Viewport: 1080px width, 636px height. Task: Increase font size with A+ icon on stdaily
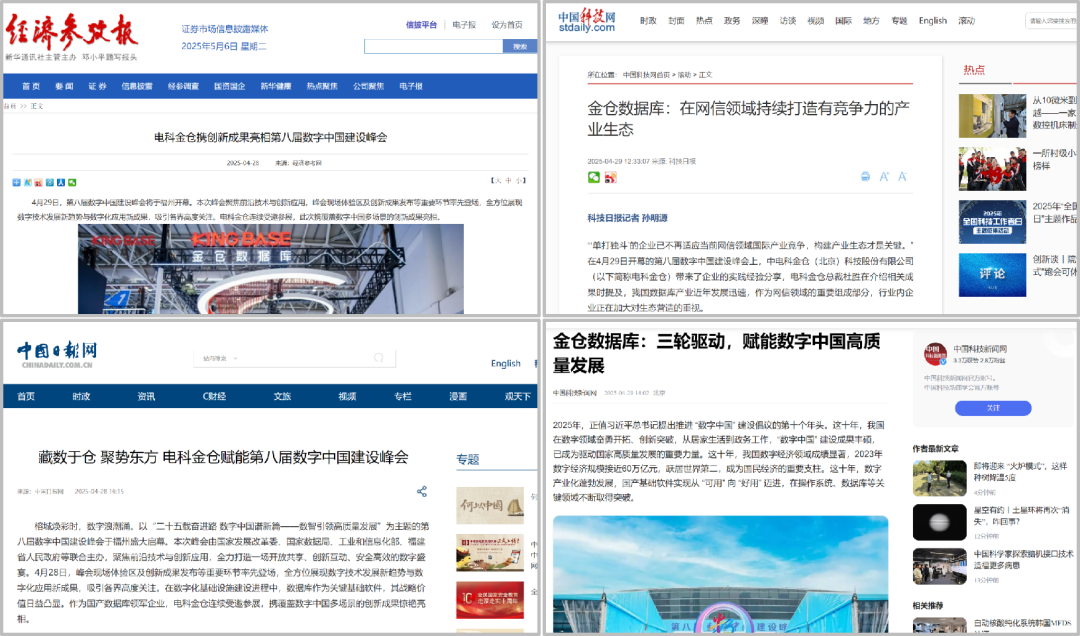click(x=884, y=177)
